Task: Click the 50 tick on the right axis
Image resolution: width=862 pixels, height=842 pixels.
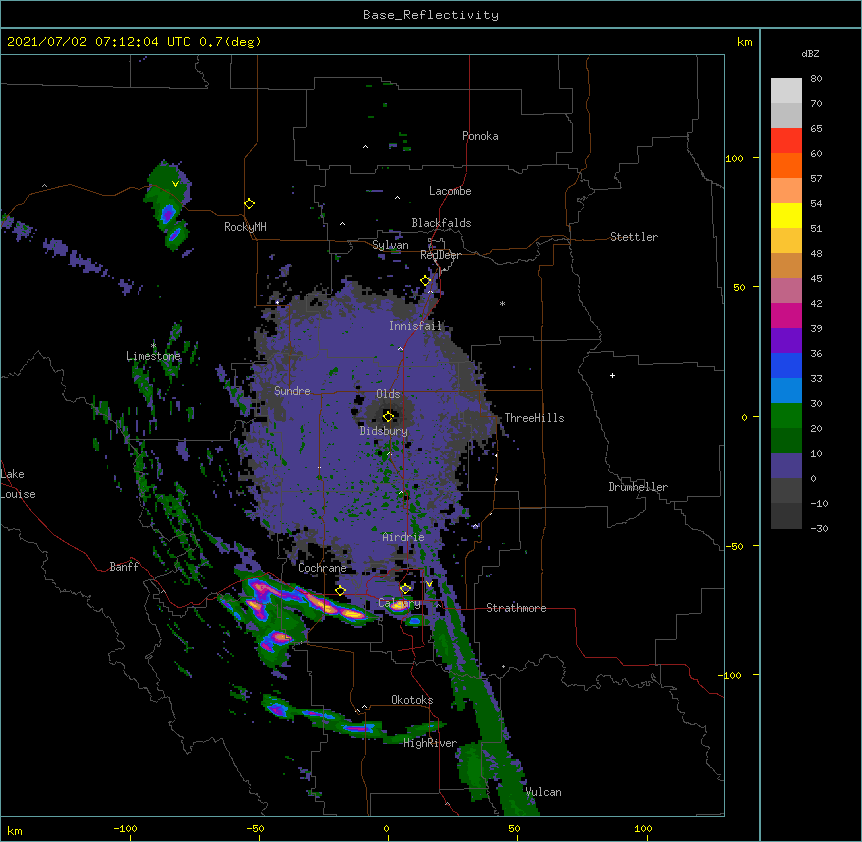Action: tap(739, 287)
